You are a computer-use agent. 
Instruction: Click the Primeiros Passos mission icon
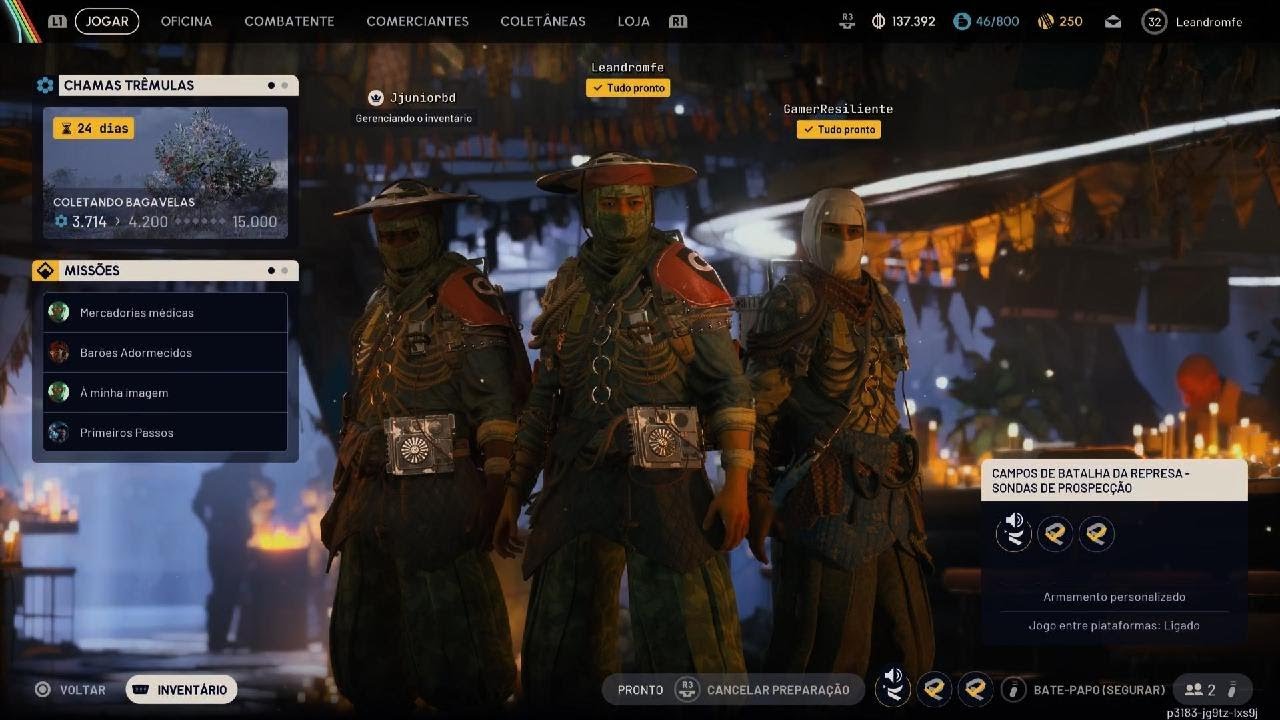click(59, 432)
